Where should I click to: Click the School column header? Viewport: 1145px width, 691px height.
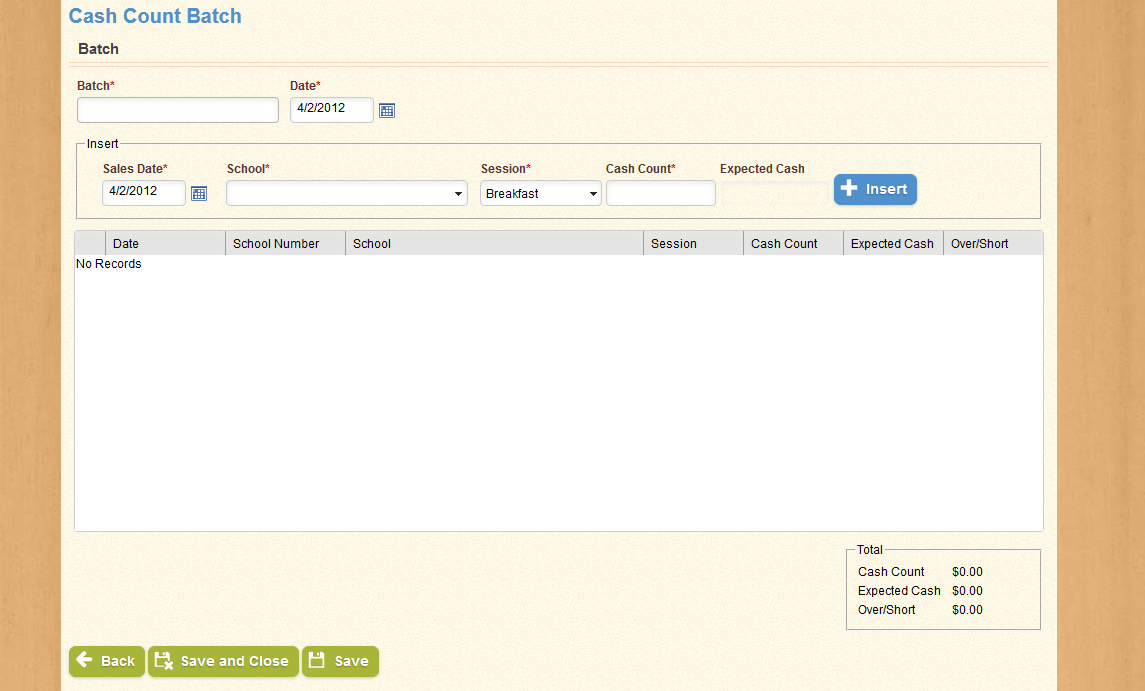tap(494, 244)
